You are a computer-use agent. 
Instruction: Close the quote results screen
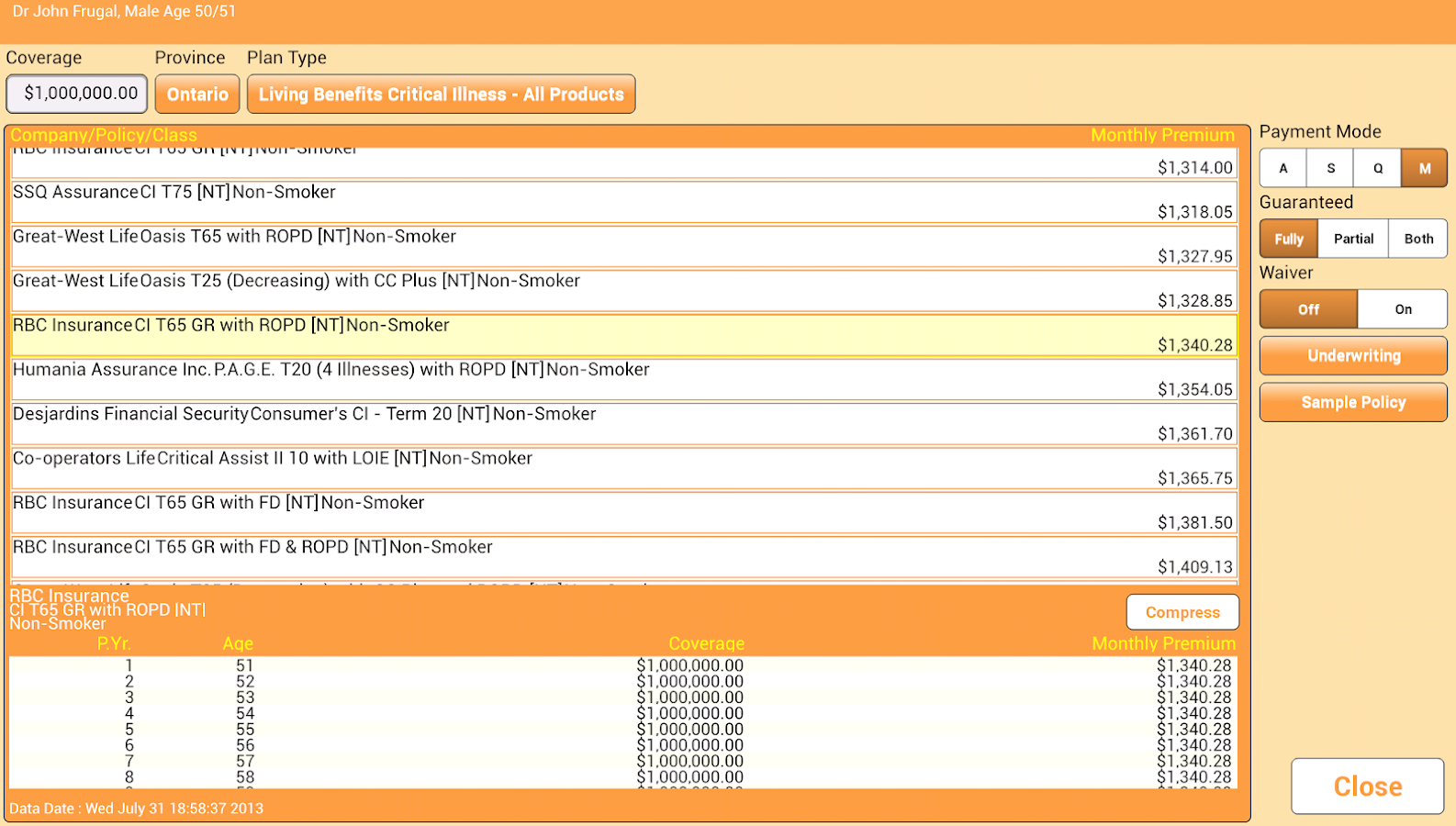(x=1368, y=787)
